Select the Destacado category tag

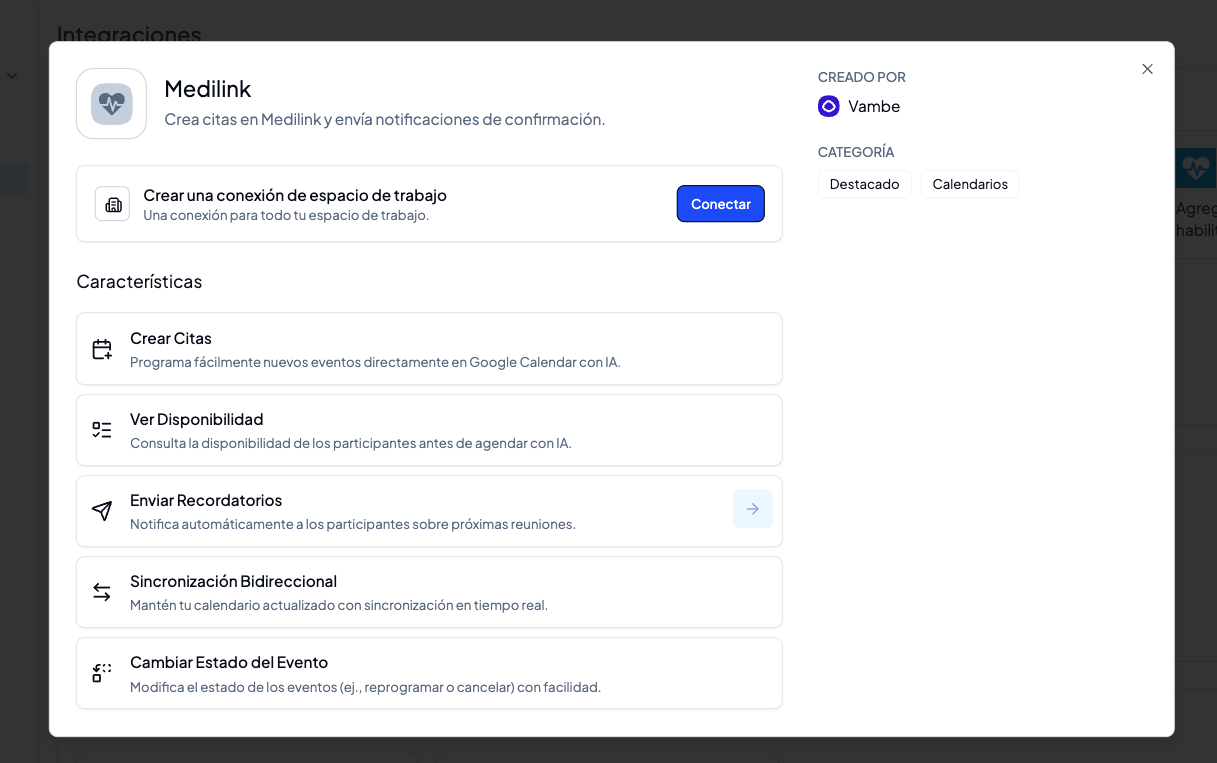[x=864, y=184]
